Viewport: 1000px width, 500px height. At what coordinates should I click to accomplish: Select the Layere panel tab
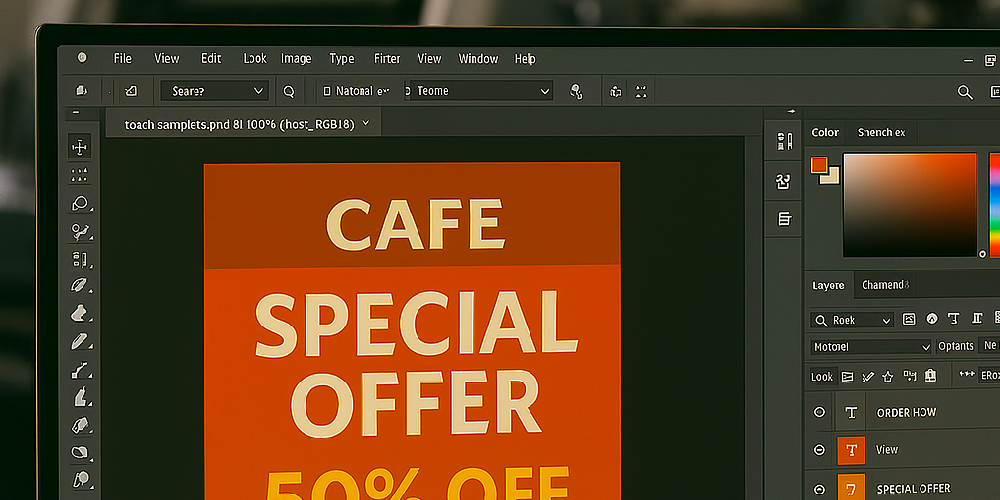tap(828, 286)
